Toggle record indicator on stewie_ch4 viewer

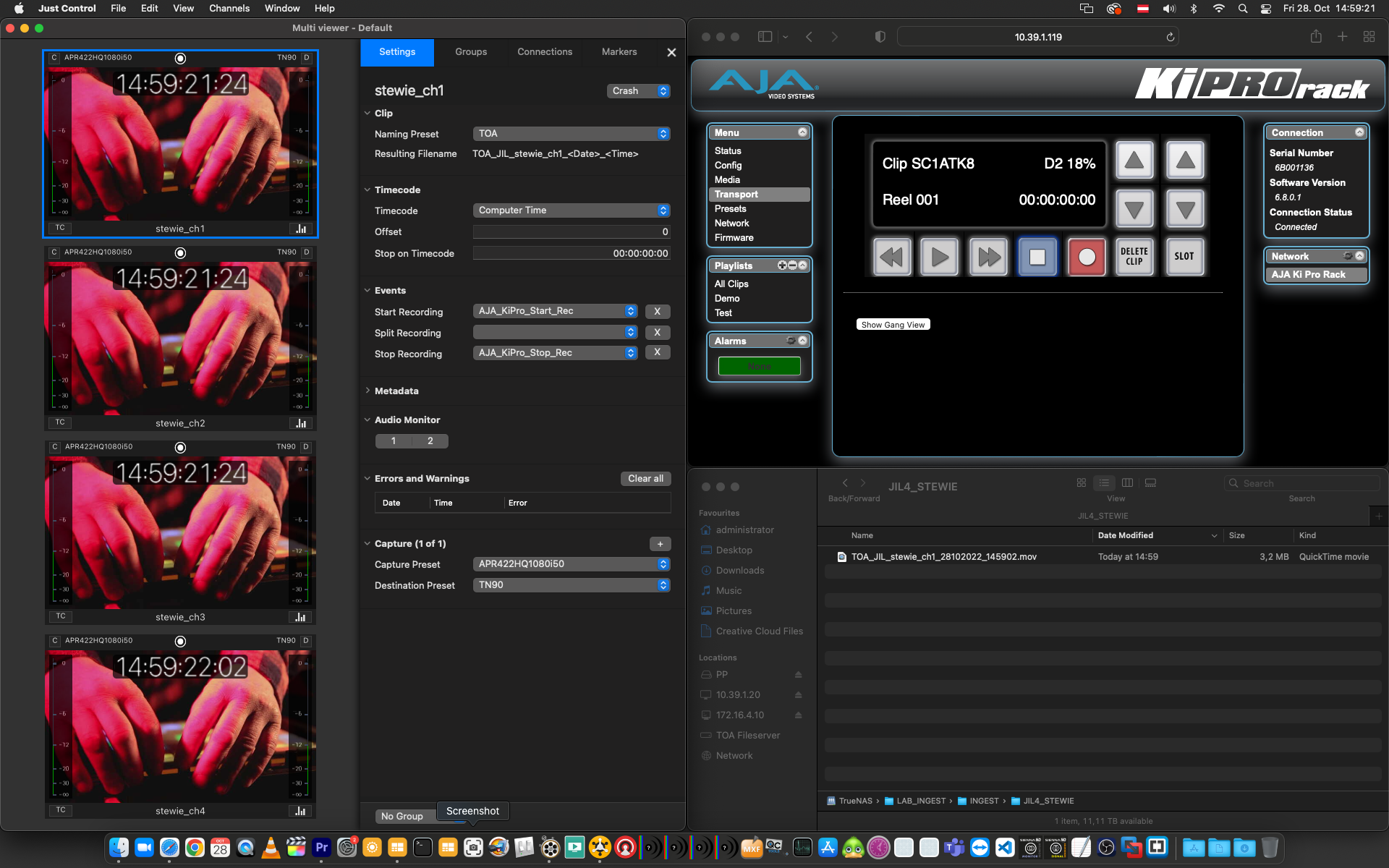point(181,641)
